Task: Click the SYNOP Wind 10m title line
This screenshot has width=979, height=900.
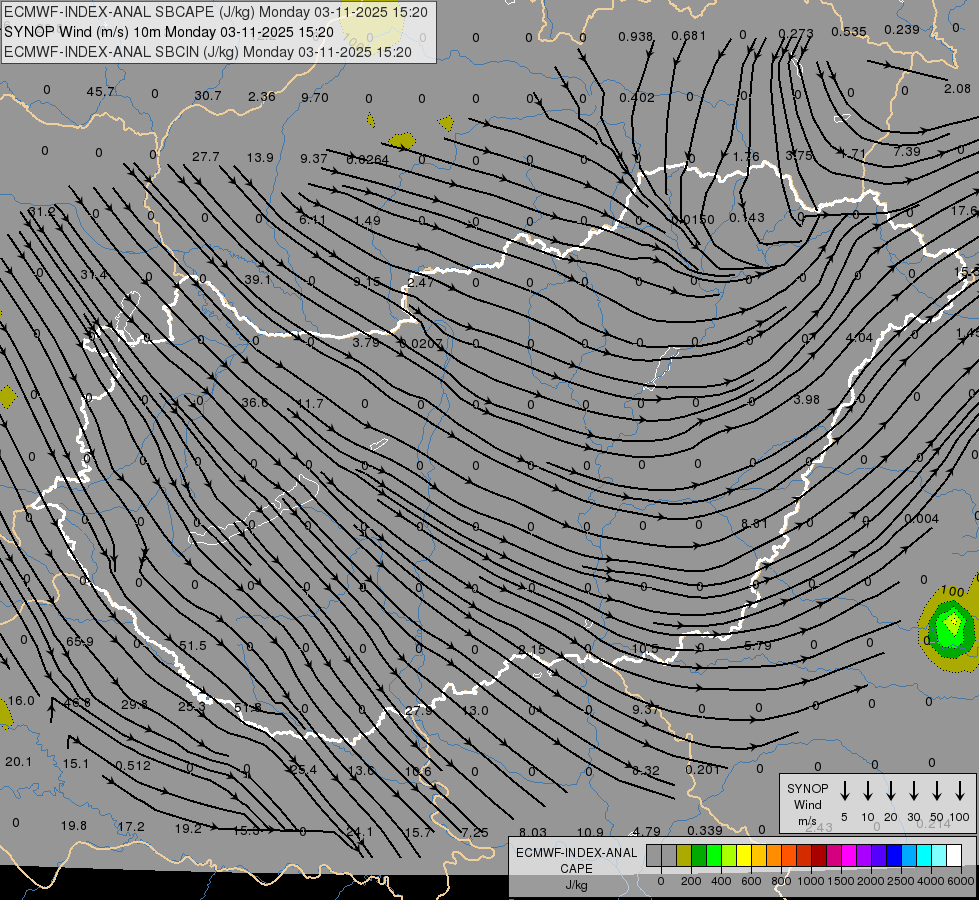Action: click(169, 32)
